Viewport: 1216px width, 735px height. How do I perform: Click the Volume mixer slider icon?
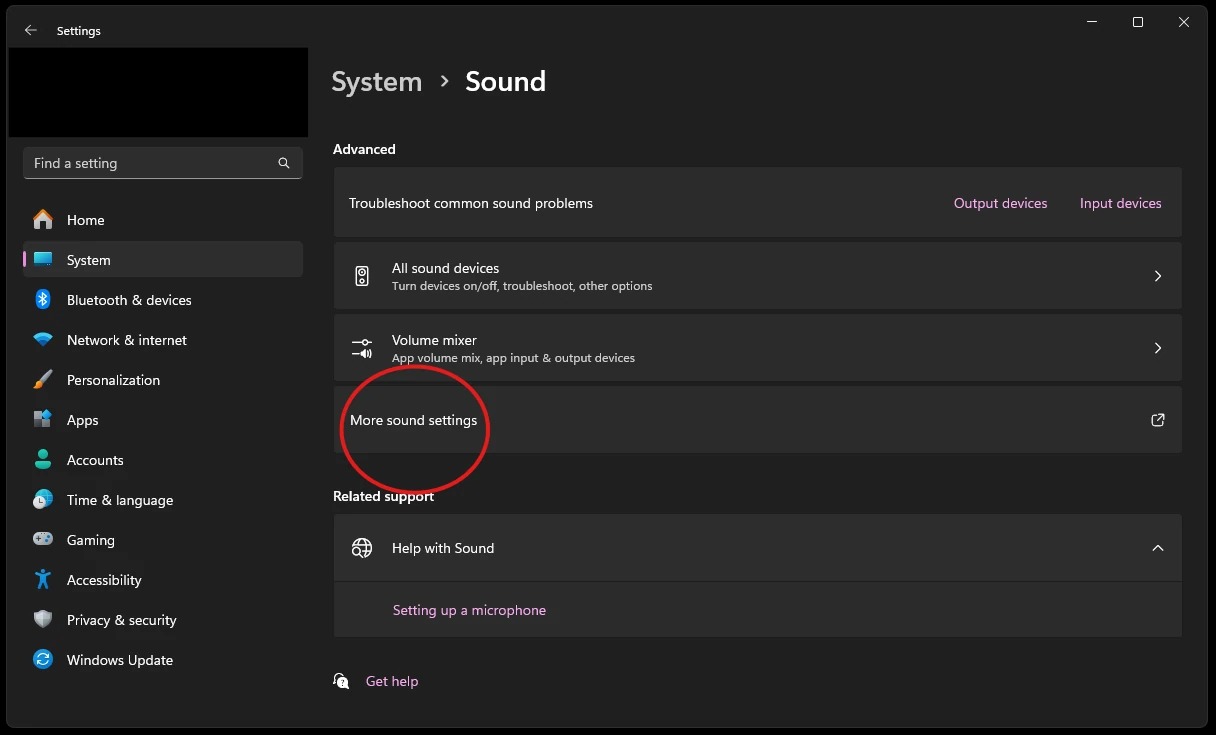pyautogui.click(x=362, y=348)
